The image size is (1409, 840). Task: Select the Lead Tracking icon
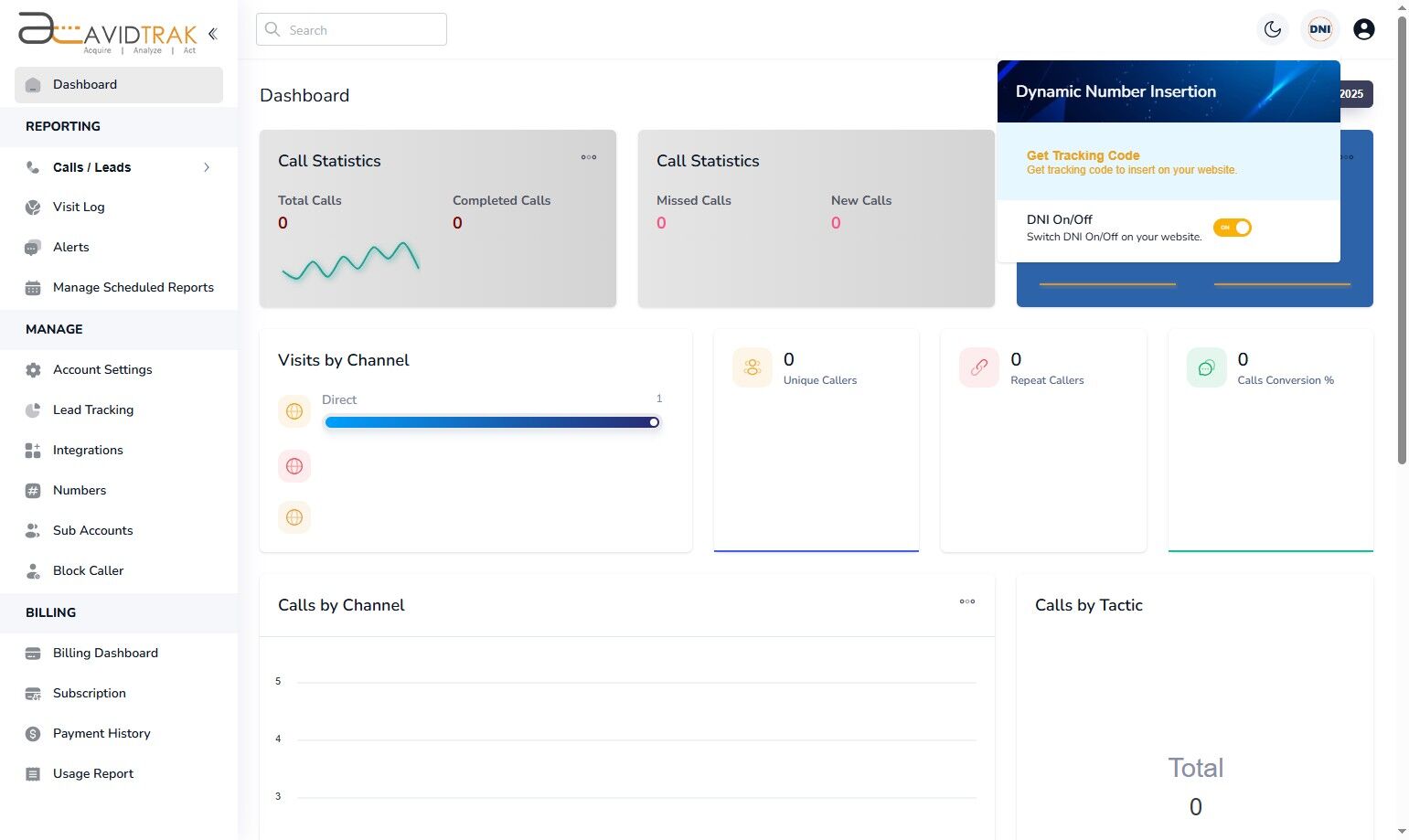pyautogui.click(x=33, y=409)
